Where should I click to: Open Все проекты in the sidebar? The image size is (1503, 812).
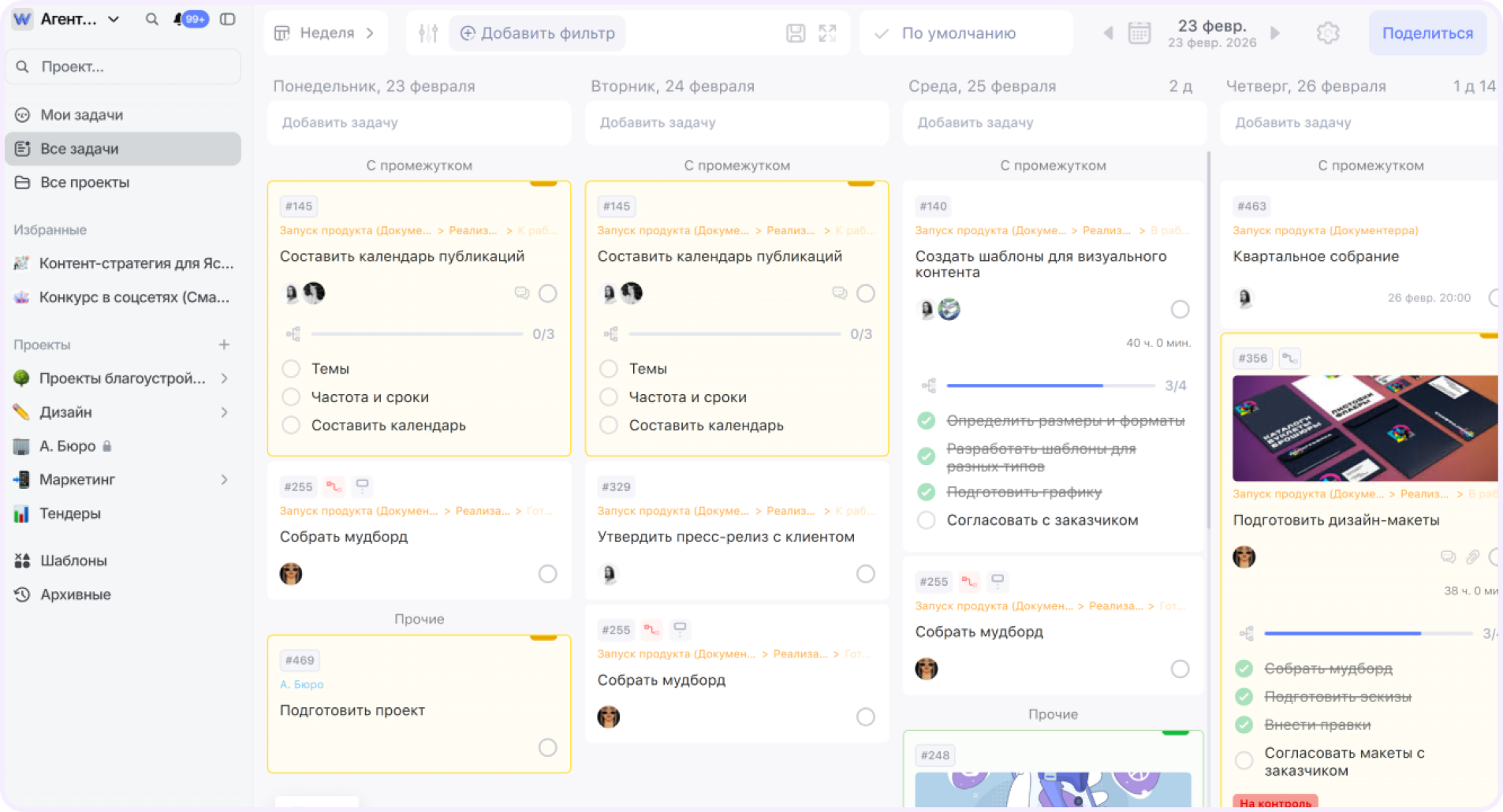click(x=123, y=182)
